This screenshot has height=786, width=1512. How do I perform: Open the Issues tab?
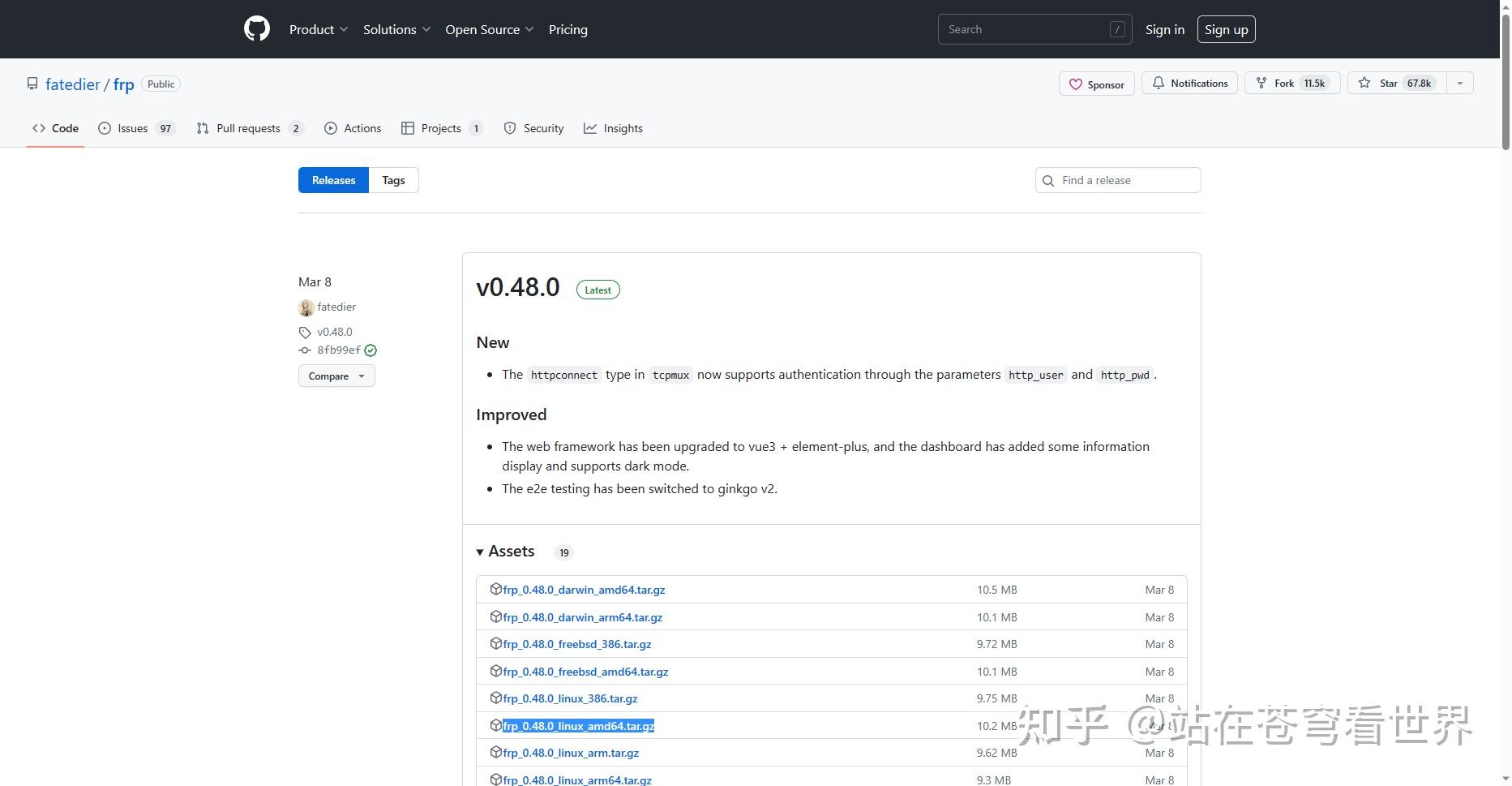(136, 128)
